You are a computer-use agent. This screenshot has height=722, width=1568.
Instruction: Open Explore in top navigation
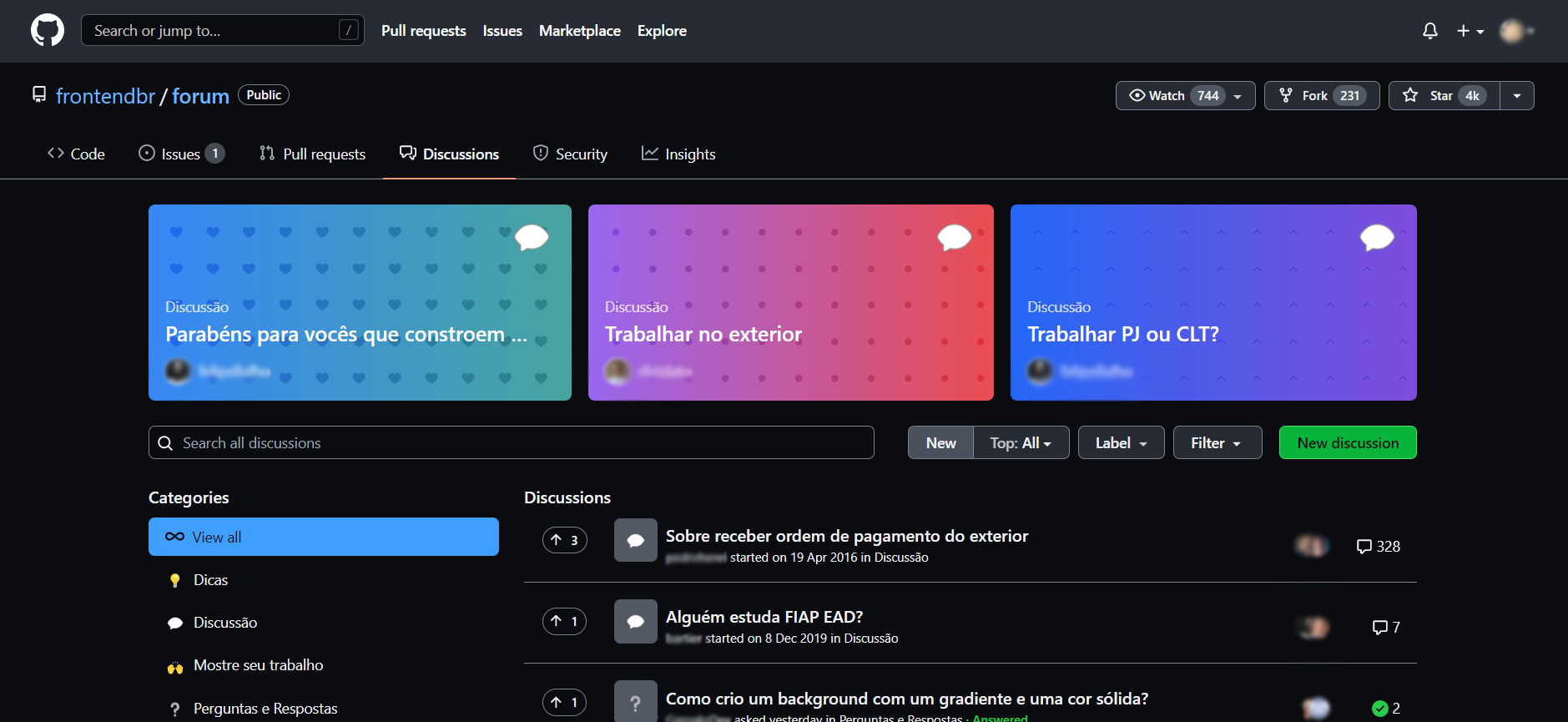tap(662, 31)
